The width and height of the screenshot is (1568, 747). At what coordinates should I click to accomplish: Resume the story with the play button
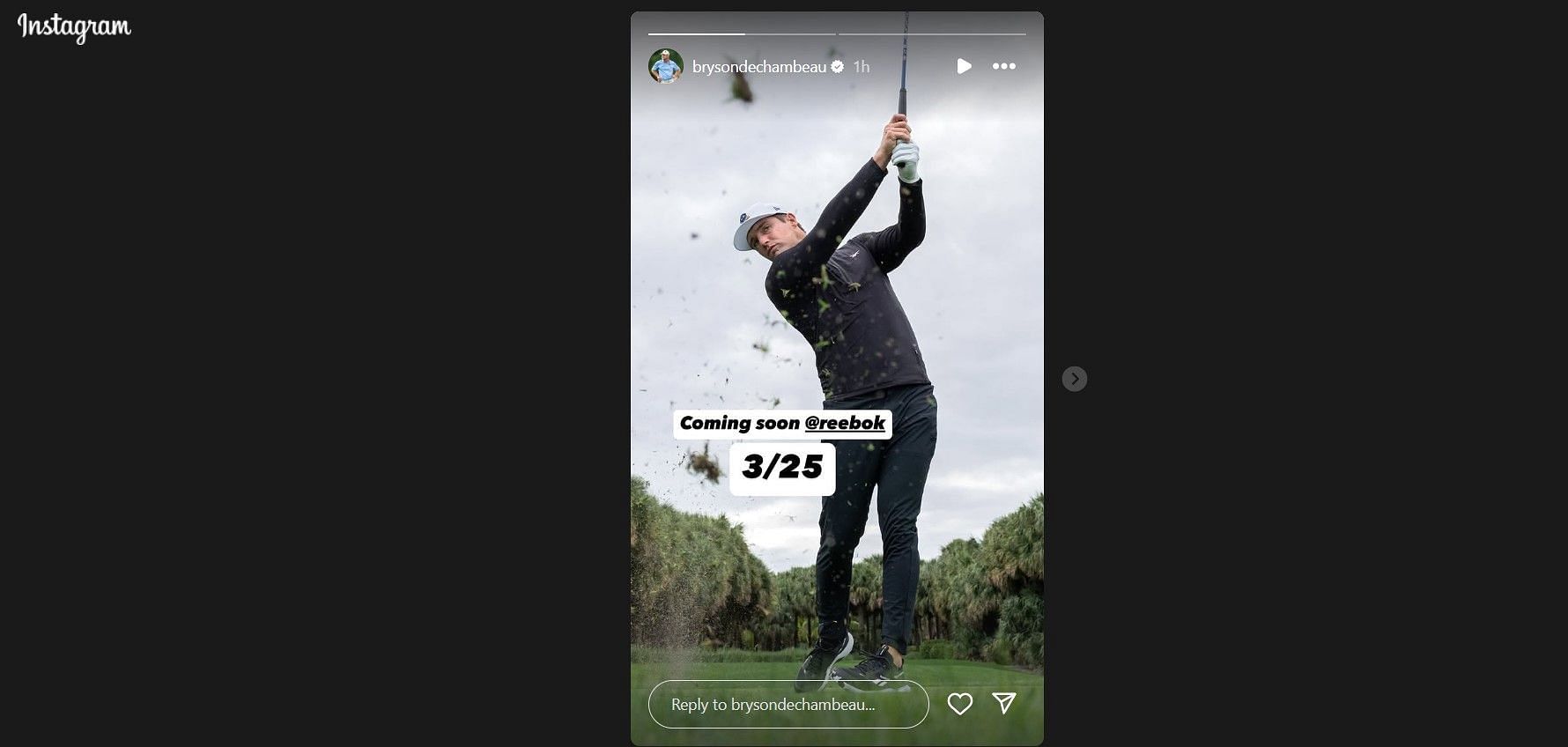click(x=964, y=66)
